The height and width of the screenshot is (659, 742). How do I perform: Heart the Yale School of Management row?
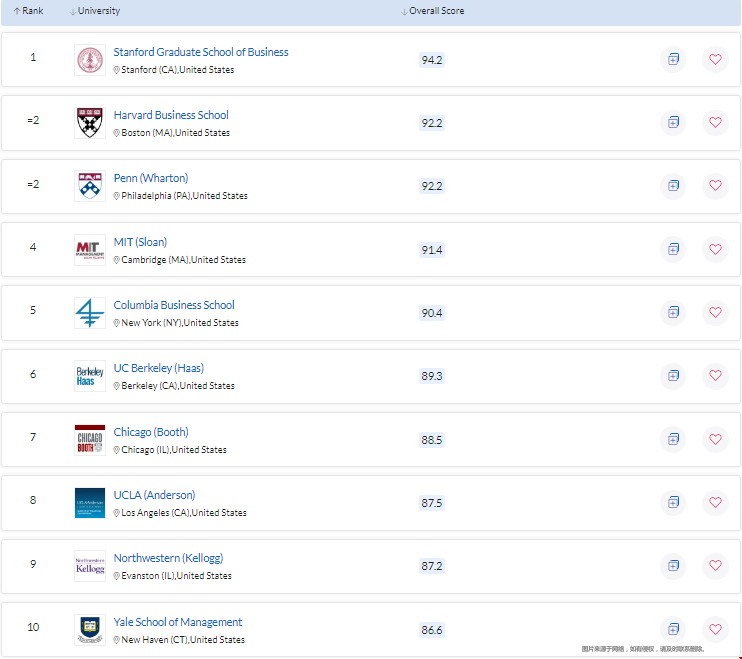[x=715, y=629]
